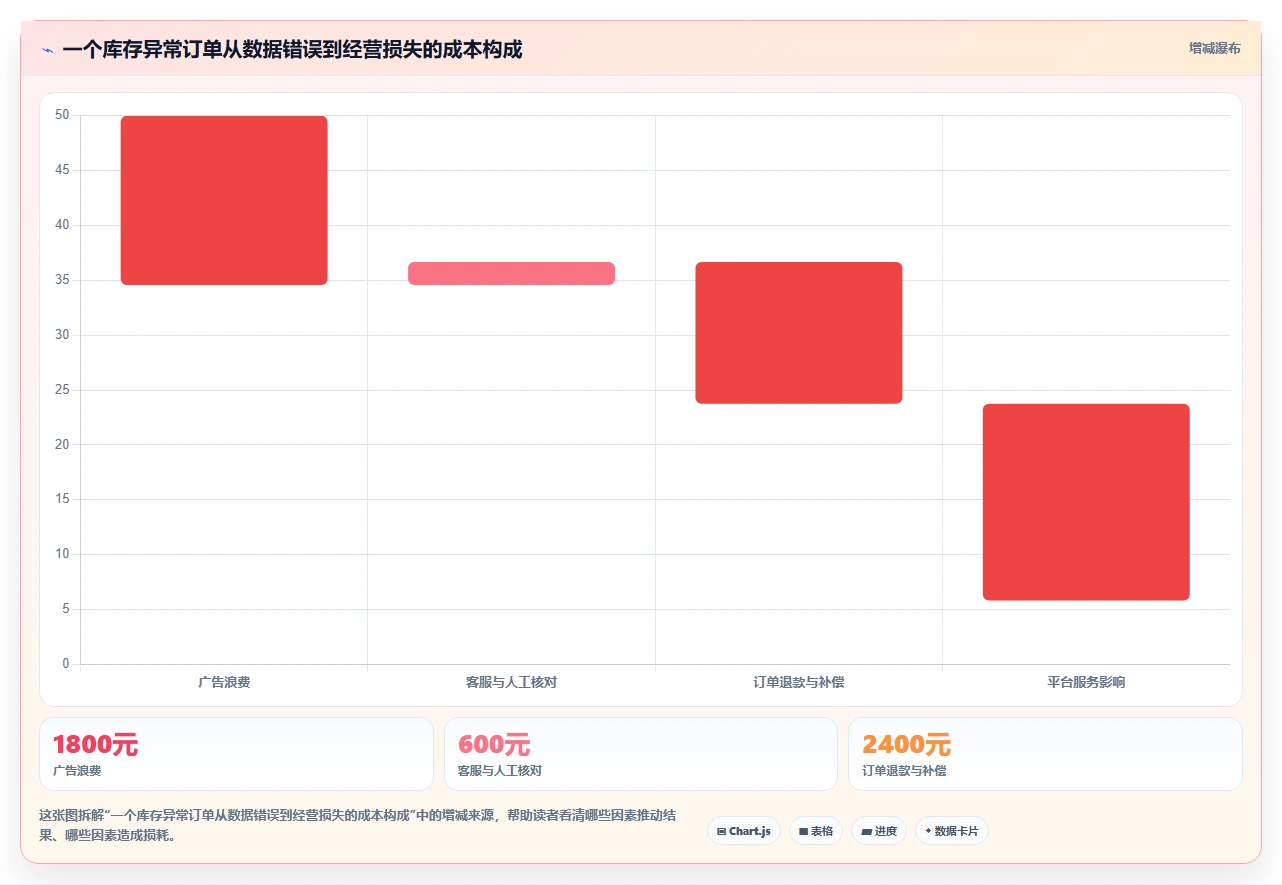
Task: Select the pink 客服与人工核对 bar
Action: pos(511,273)
